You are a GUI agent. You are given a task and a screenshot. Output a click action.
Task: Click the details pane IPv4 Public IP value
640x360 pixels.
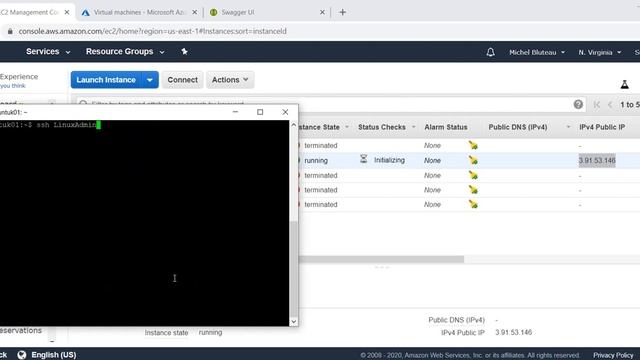point(513,332)
